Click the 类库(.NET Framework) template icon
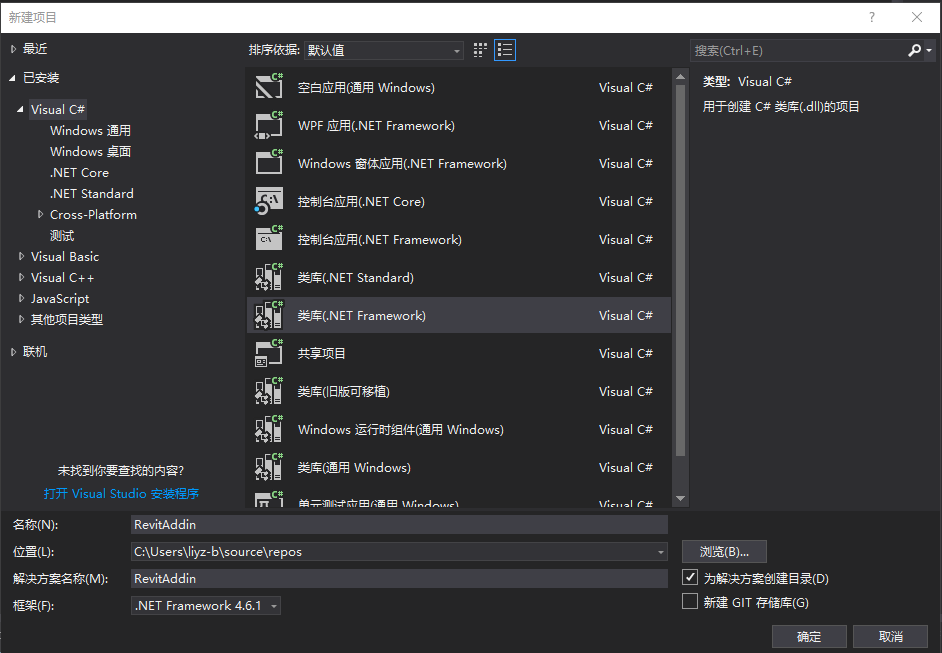The width and height of the screenshot is (942, 653). tap(269, 315)
